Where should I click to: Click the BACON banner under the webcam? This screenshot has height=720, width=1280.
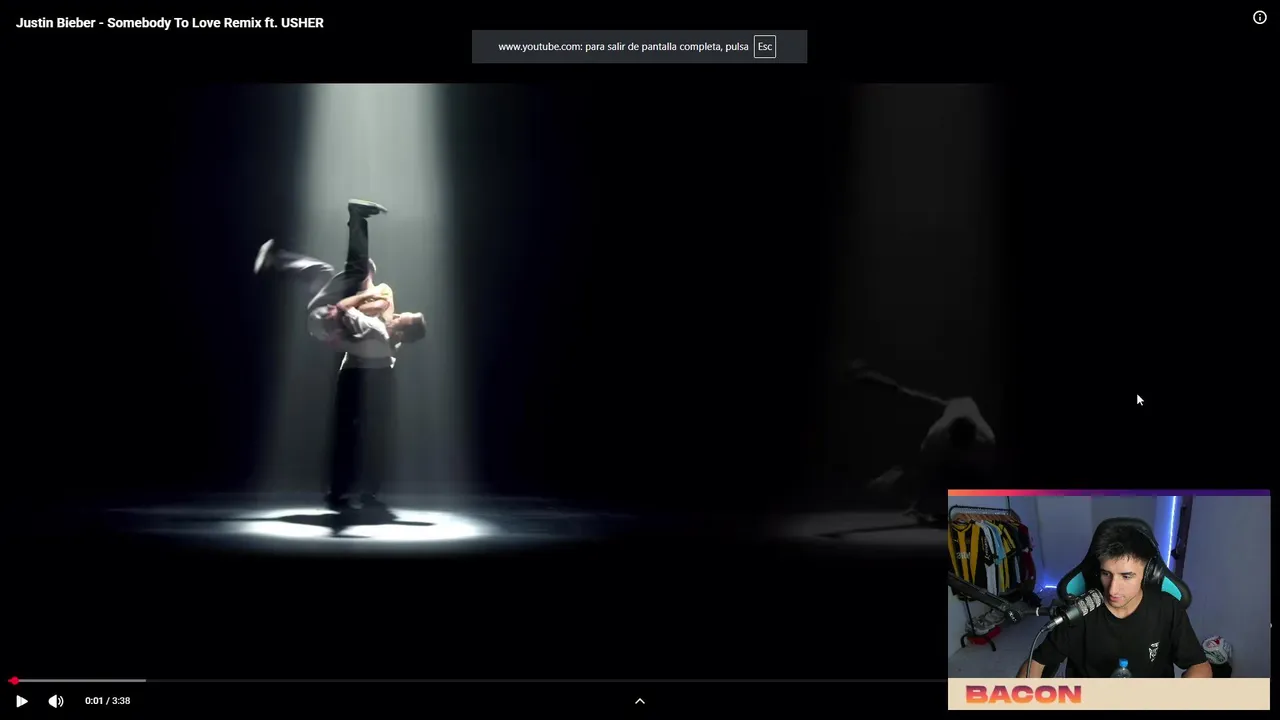[x=1109, y=694]
